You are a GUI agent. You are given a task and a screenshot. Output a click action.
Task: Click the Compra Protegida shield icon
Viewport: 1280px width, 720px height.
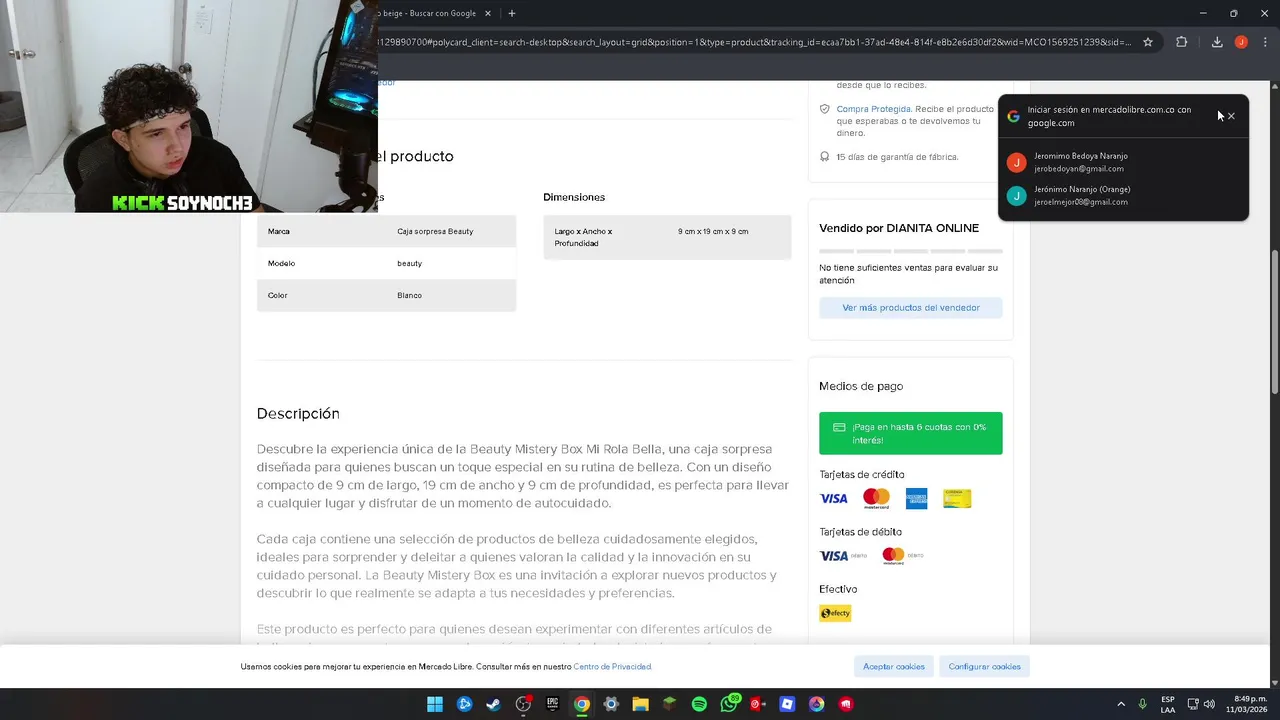pyautogui.click(x=825, y=109)
